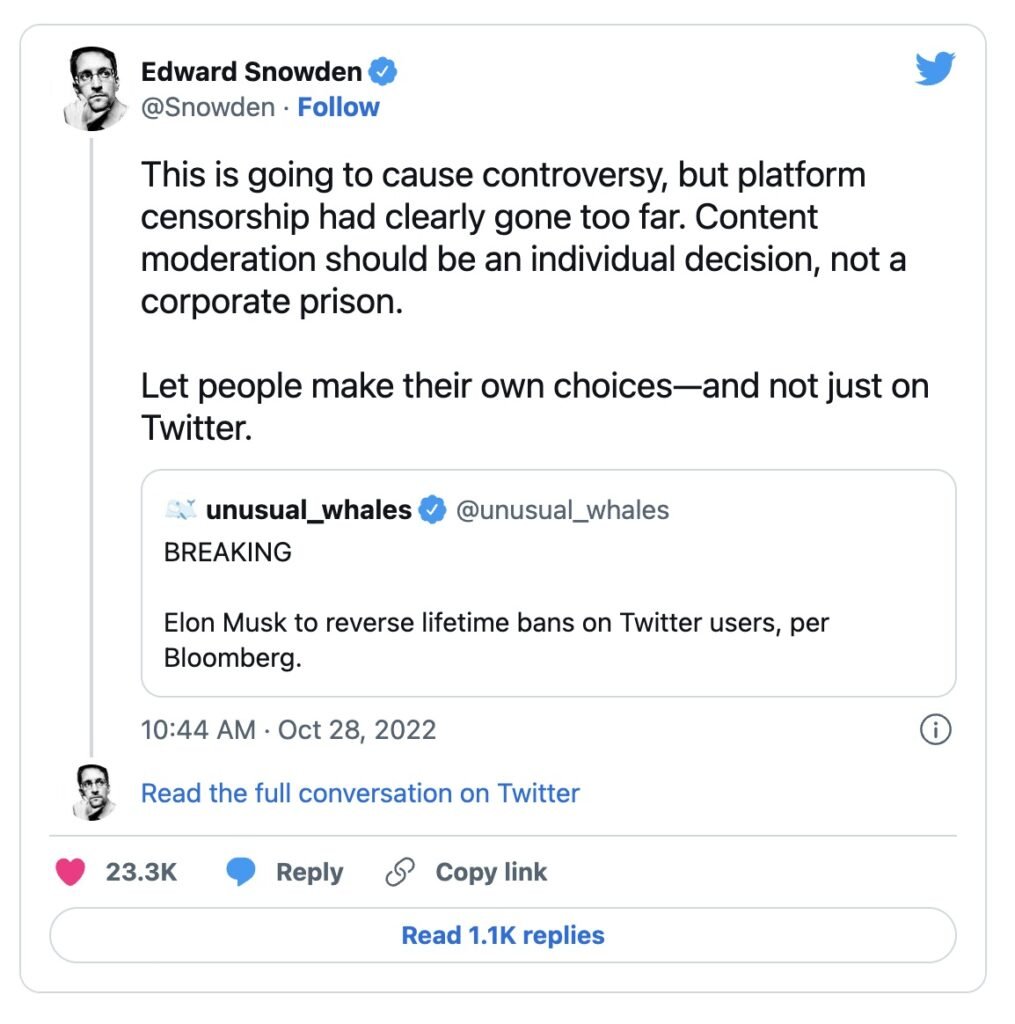Click the @Snowden handle
Viewport: 1015px width, 1024px height.
click(208, 107)
